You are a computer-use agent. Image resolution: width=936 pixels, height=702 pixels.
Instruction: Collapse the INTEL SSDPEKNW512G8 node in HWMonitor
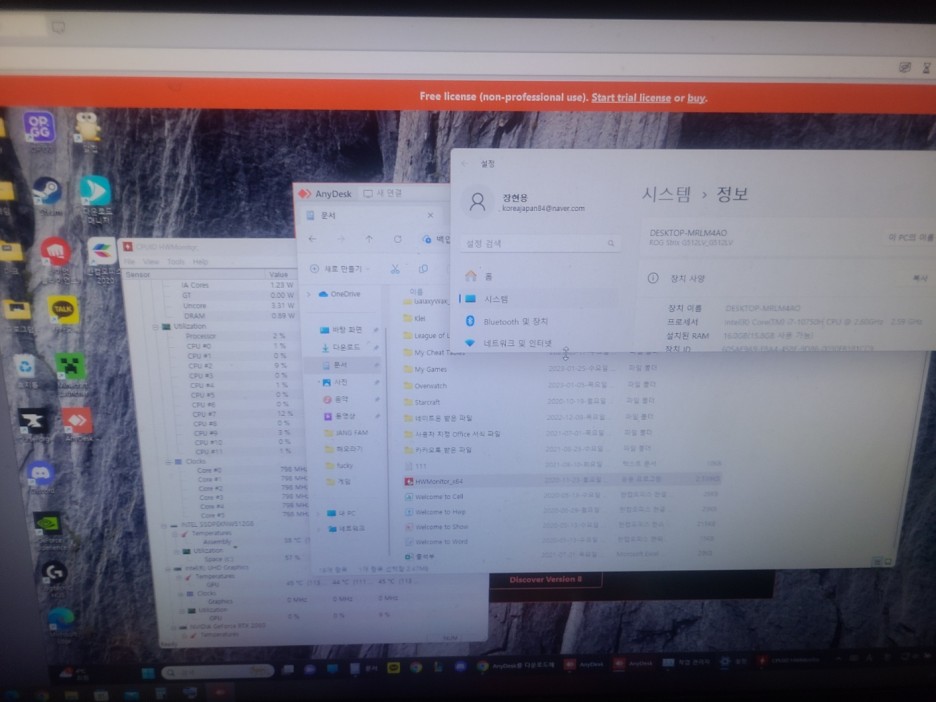[x=164, y=525]
